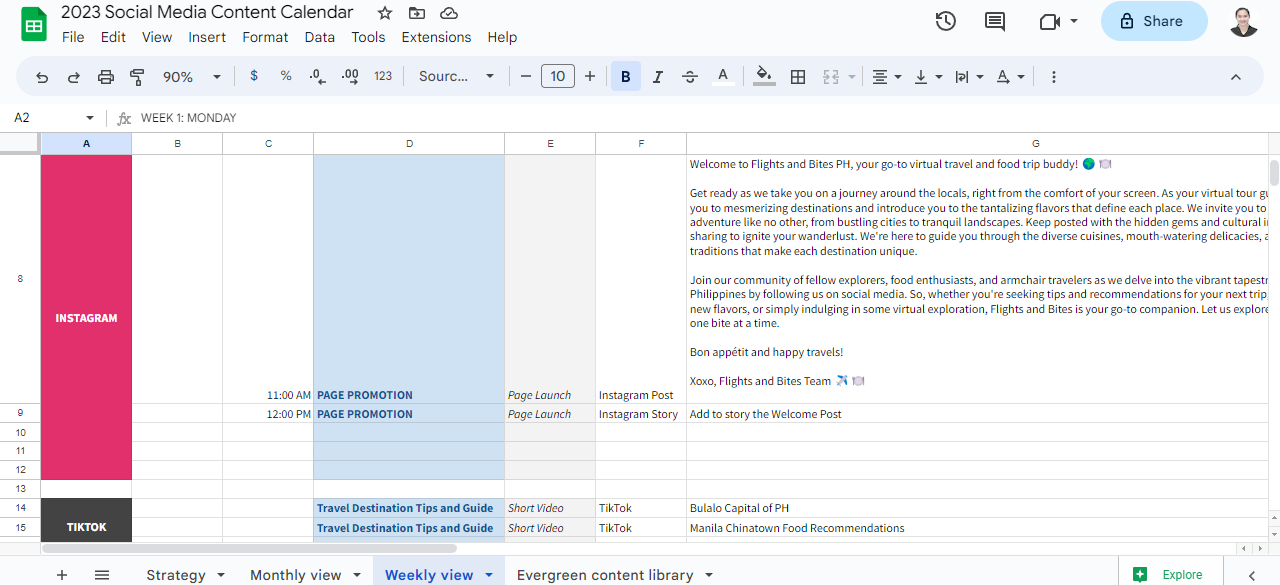Click the font size input field
Image resolution: width=1280 pixels, height=585 pixels.
(558, 76)
